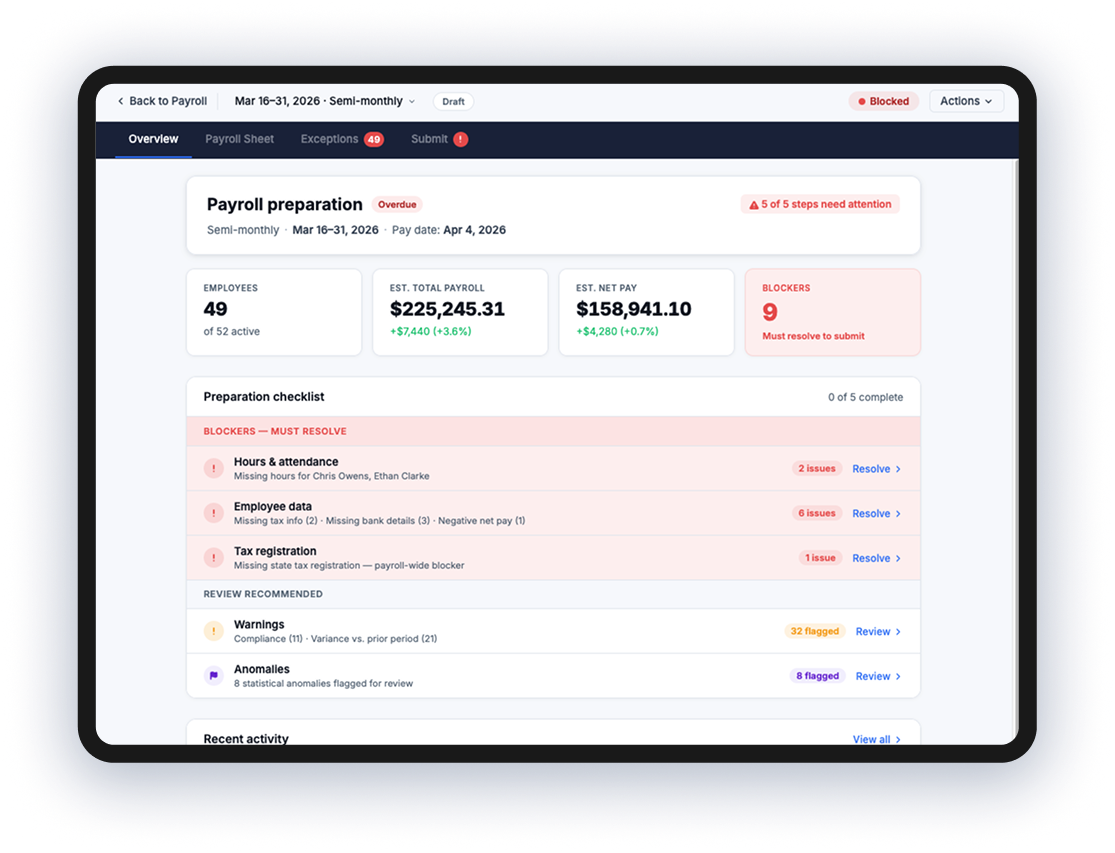The image size is (1115, 853).
Task: Click the Recent activity heading
Action: click(x=246, y=739)
